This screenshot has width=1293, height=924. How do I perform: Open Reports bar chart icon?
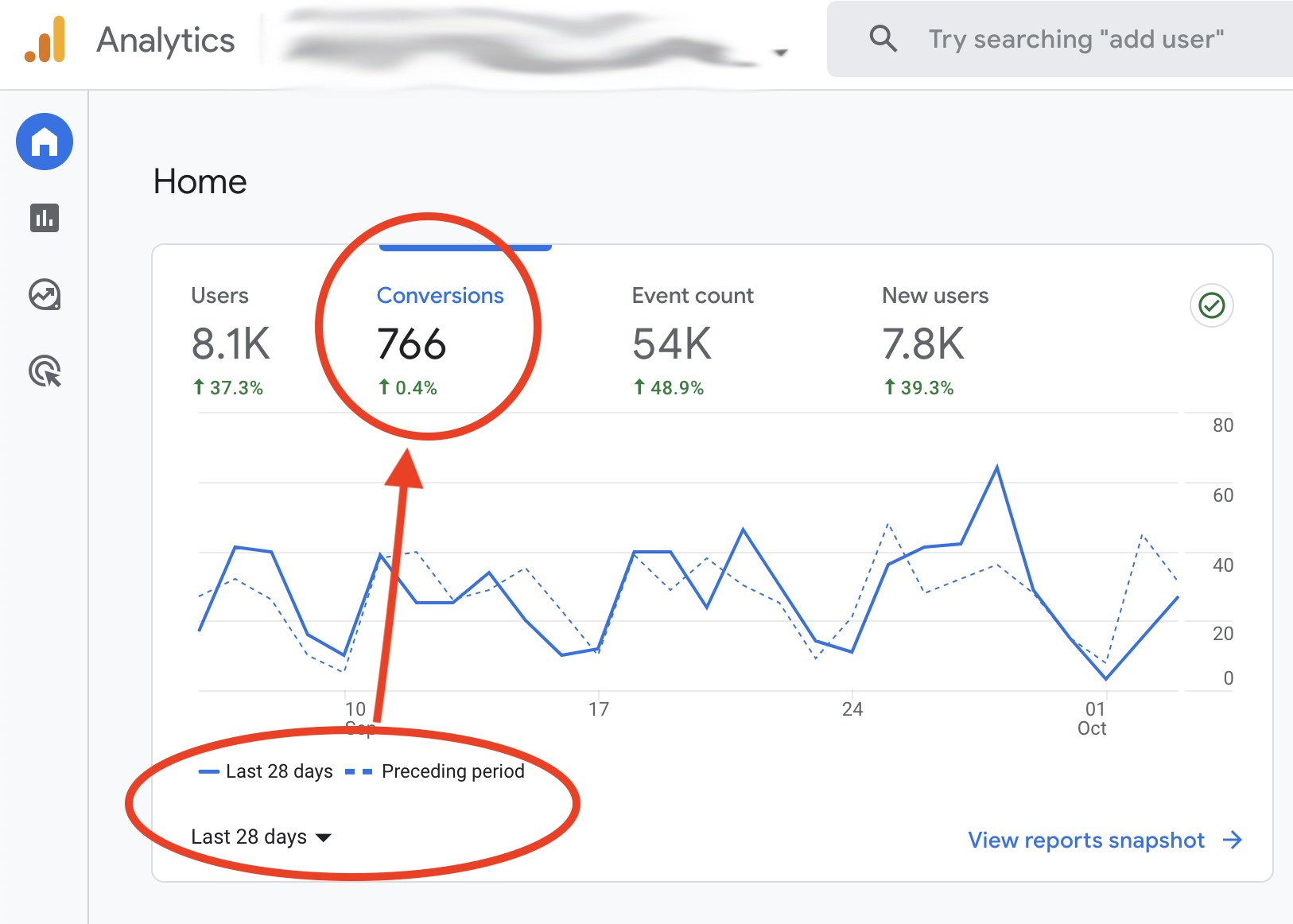click(x=45, y=218)
